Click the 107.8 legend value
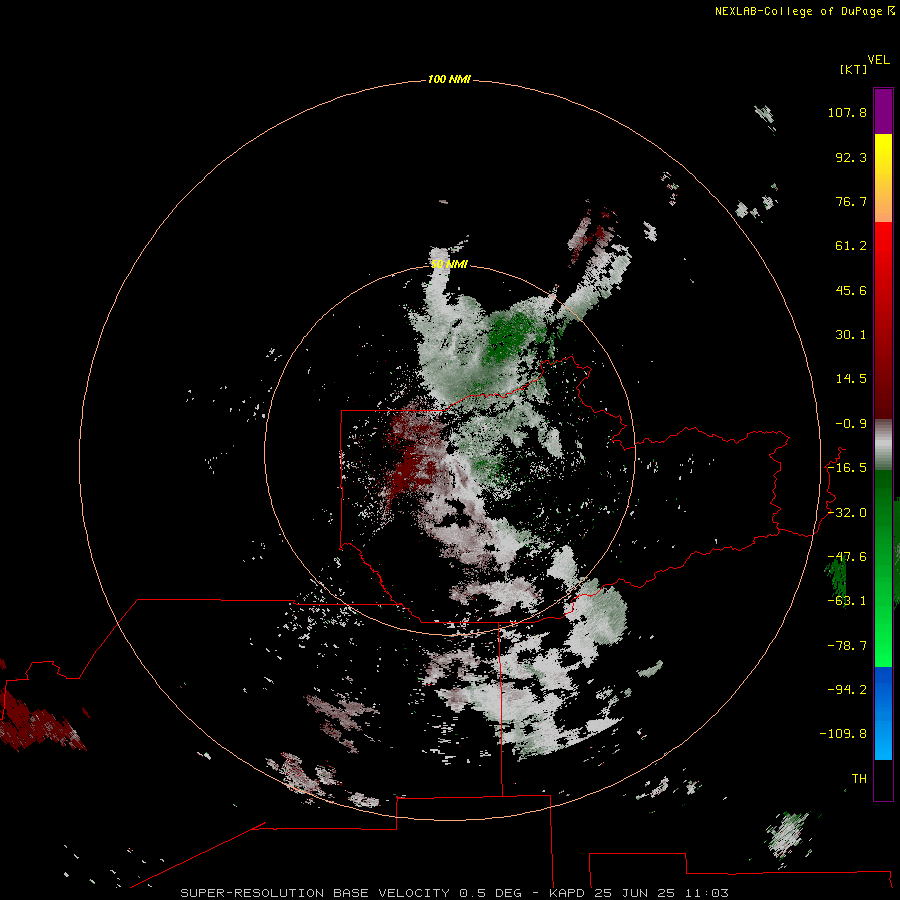The image size is (900, 900). click(847, 112)
